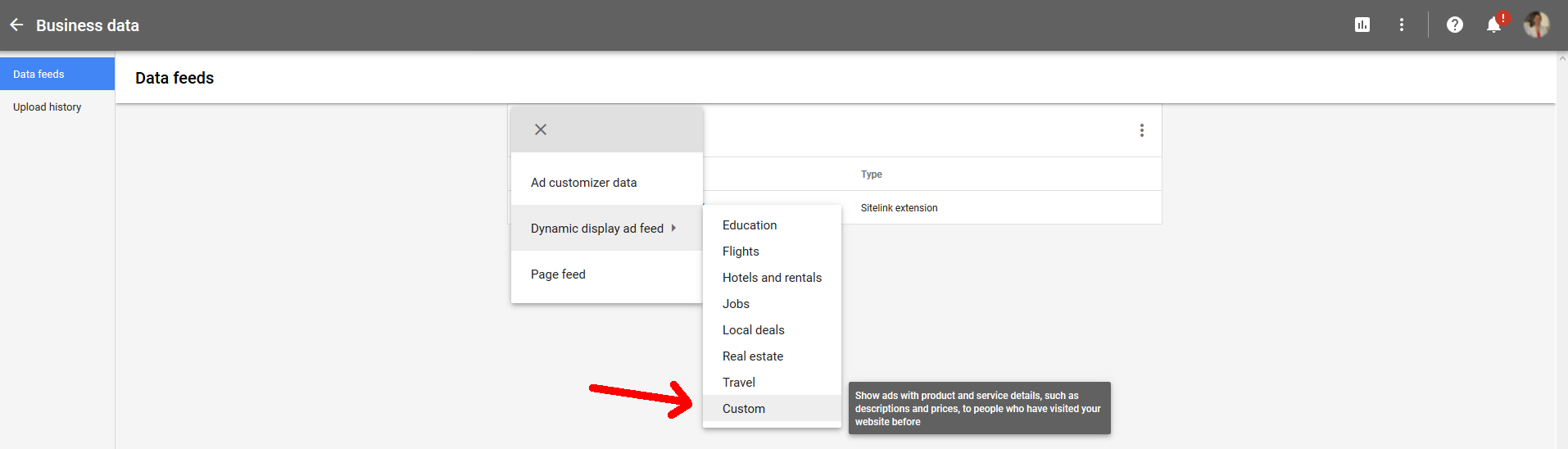
Task: Open Upload history in the sidebar
Action: click(x=57, y=107)
